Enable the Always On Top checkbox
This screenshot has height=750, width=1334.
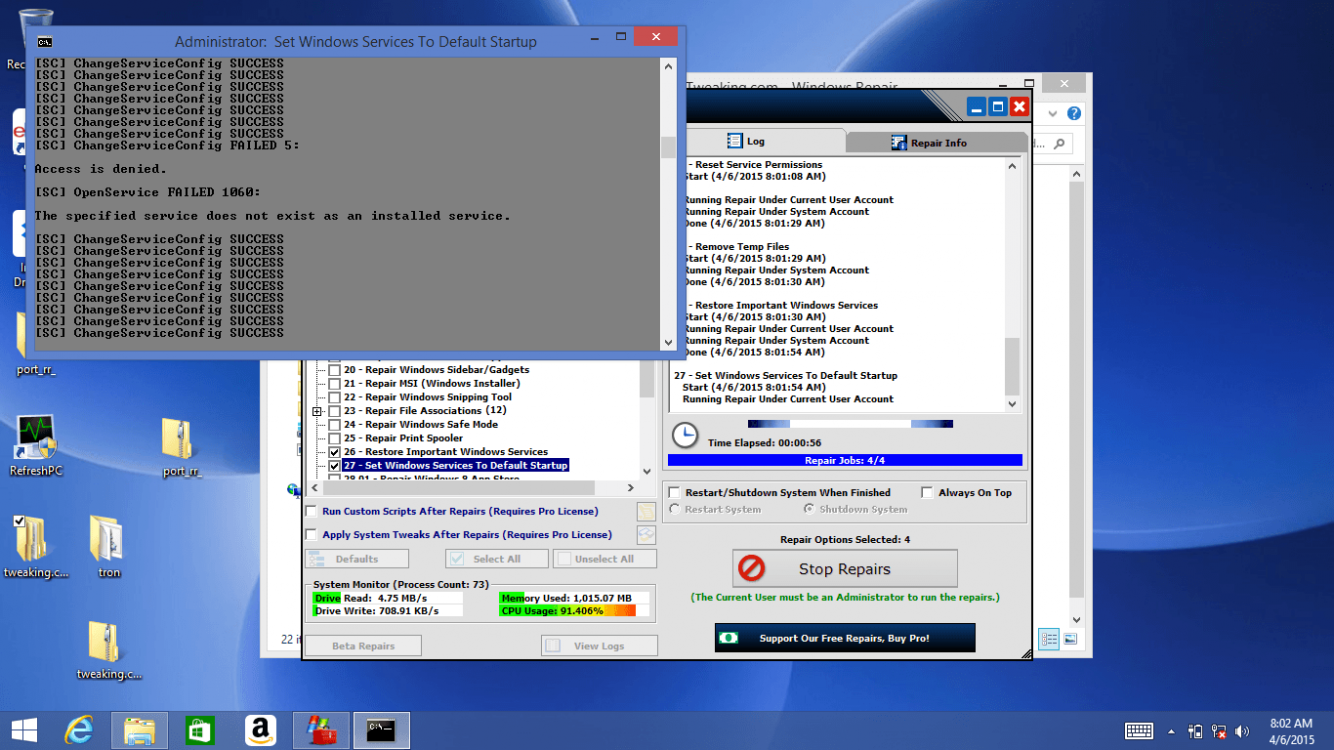pyautogui.click(x=927, y=493)
